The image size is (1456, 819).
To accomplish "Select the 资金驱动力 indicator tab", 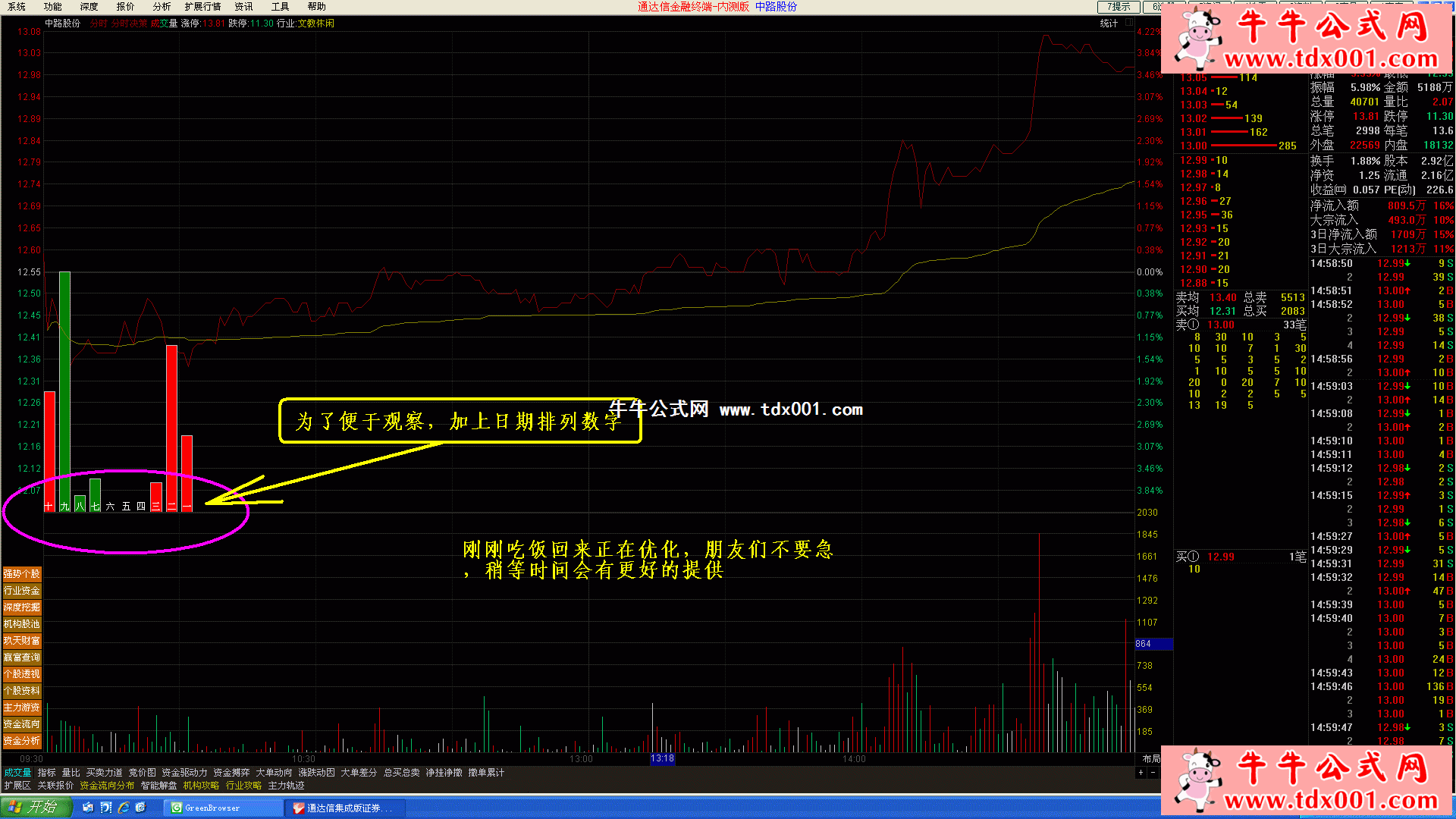I will point(184,773).
